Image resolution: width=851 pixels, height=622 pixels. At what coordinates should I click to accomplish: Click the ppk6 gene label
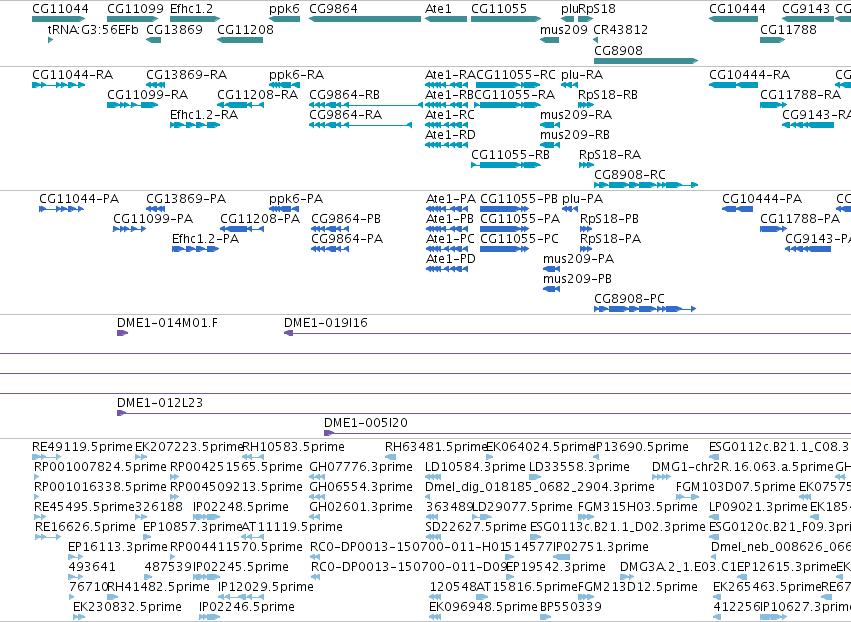click(284, 9)
